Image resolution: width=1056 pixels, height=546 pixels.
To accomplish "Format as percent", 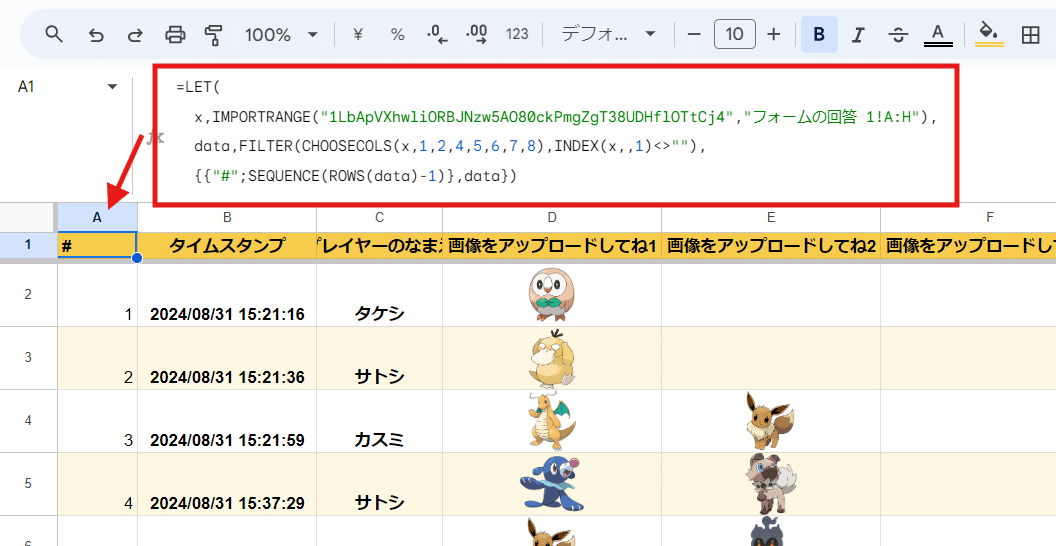I will pos(397,34).
